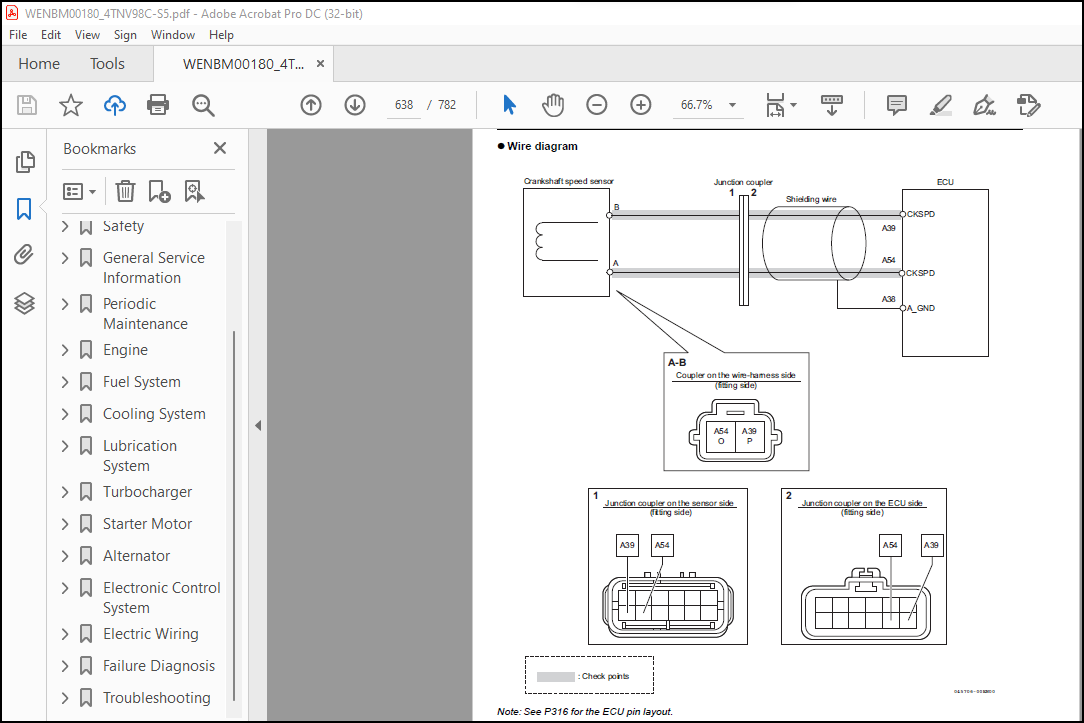
Task: Switch to the Home tab
Action: click(39, 64)
